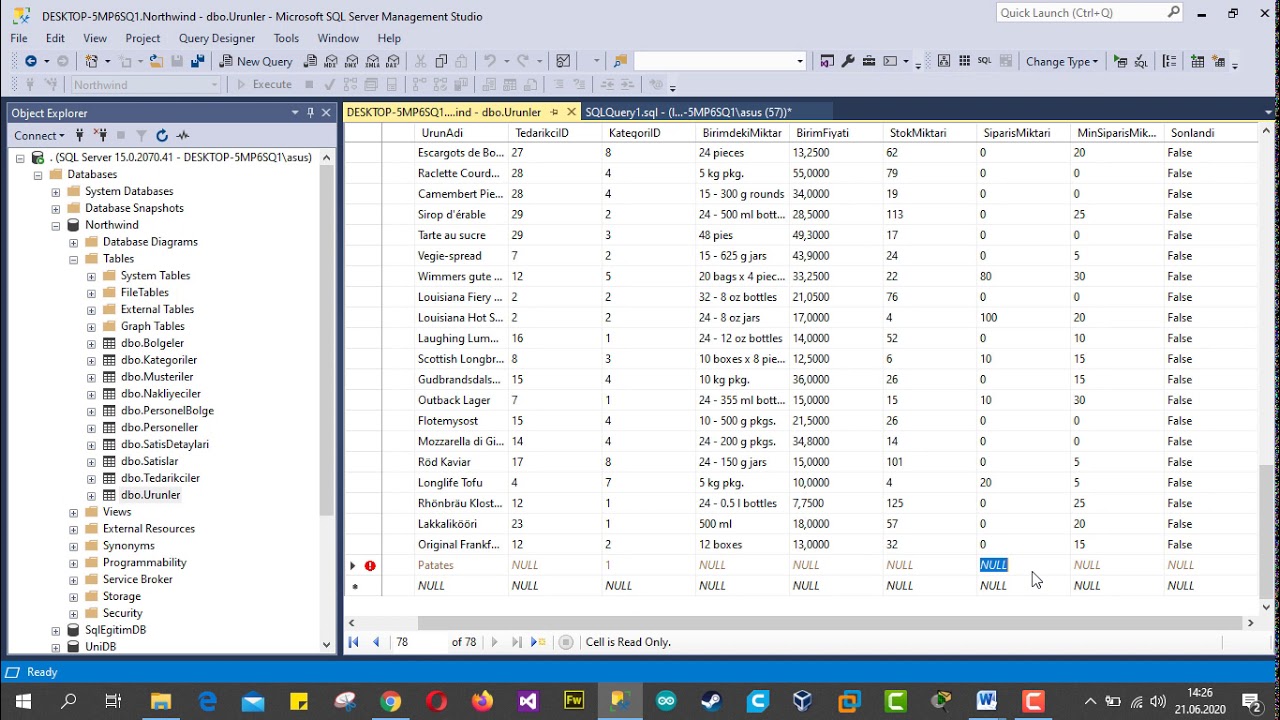Expand the SqlEgitimDB database node
Screen dimensions: 1280x720
56,630
